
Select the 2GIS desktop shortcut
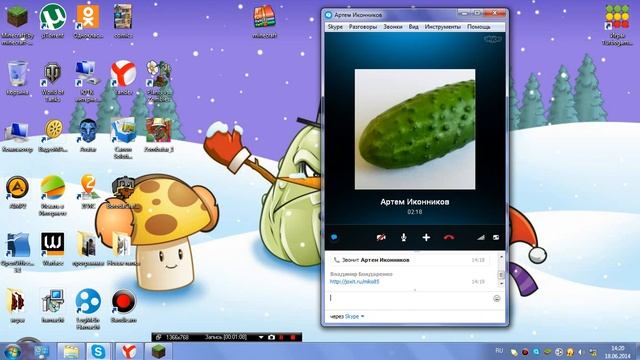pyautogui.click(x=88, y=192)
